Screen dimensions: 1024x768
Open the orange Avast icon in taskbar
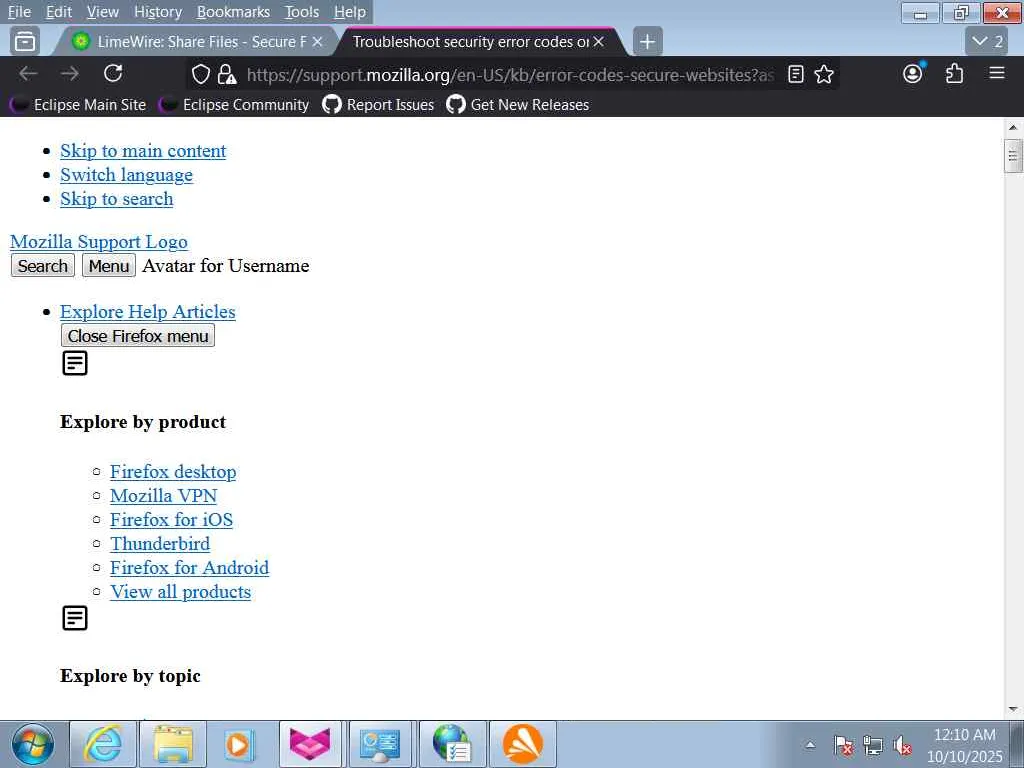(x=522, y=744)
